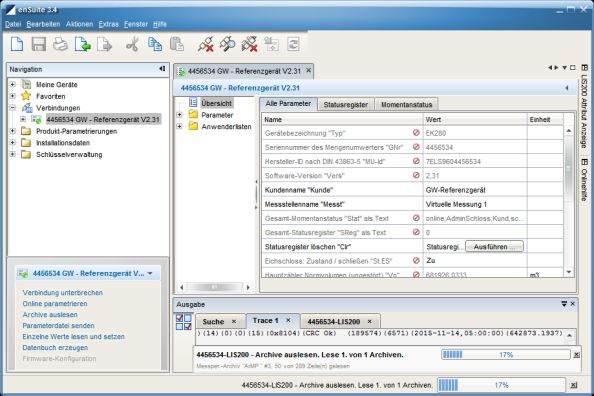Click the clipboard paste toolbar icon
Image resolution: width=594 pixels, height=396 pixels.
click(x=177, y=44)
